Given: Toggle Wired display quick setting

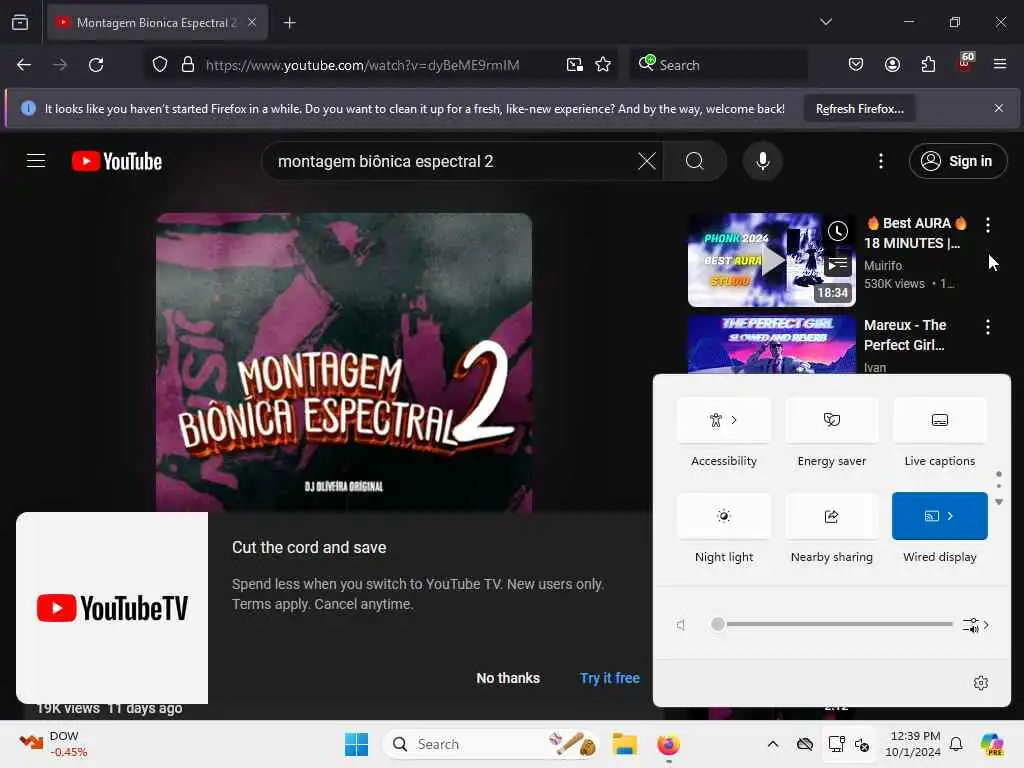Looking at the screenshot, I should point(931,516).
